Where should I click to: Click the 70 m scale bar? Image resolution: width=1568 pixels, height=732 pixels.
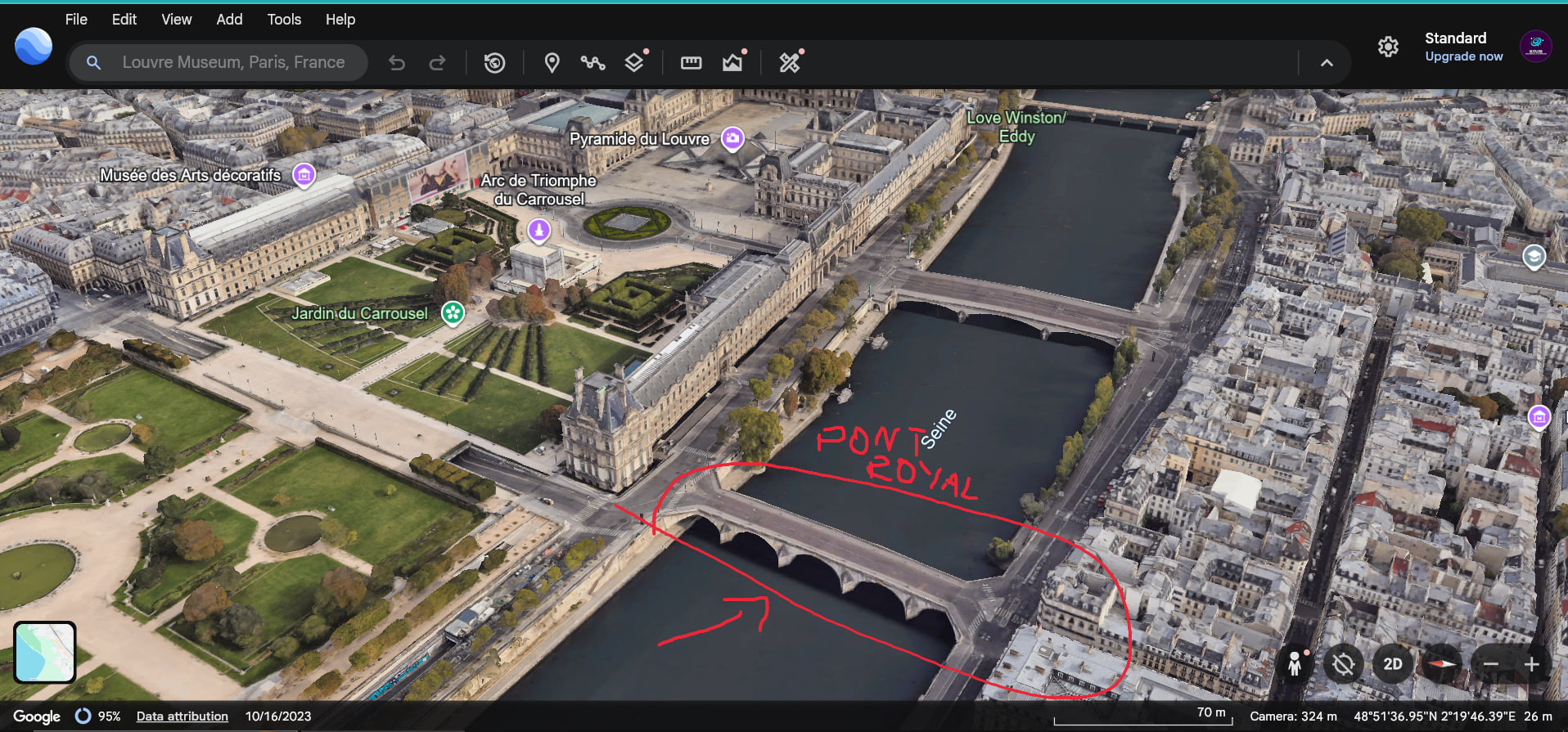pyautogui.click(x=1143, y=716)
